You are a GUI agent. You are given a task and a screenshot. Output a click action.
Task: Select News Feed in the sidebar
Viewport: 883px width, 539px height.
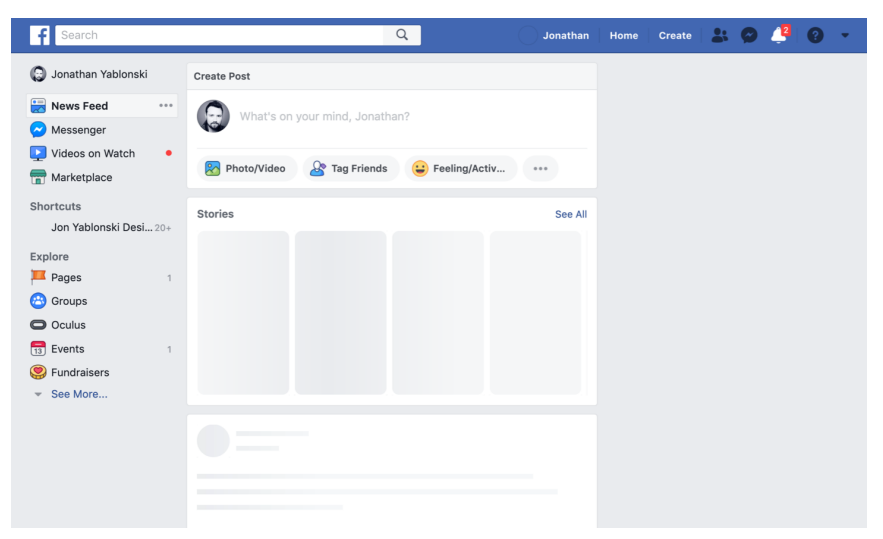tap(102, 106)
